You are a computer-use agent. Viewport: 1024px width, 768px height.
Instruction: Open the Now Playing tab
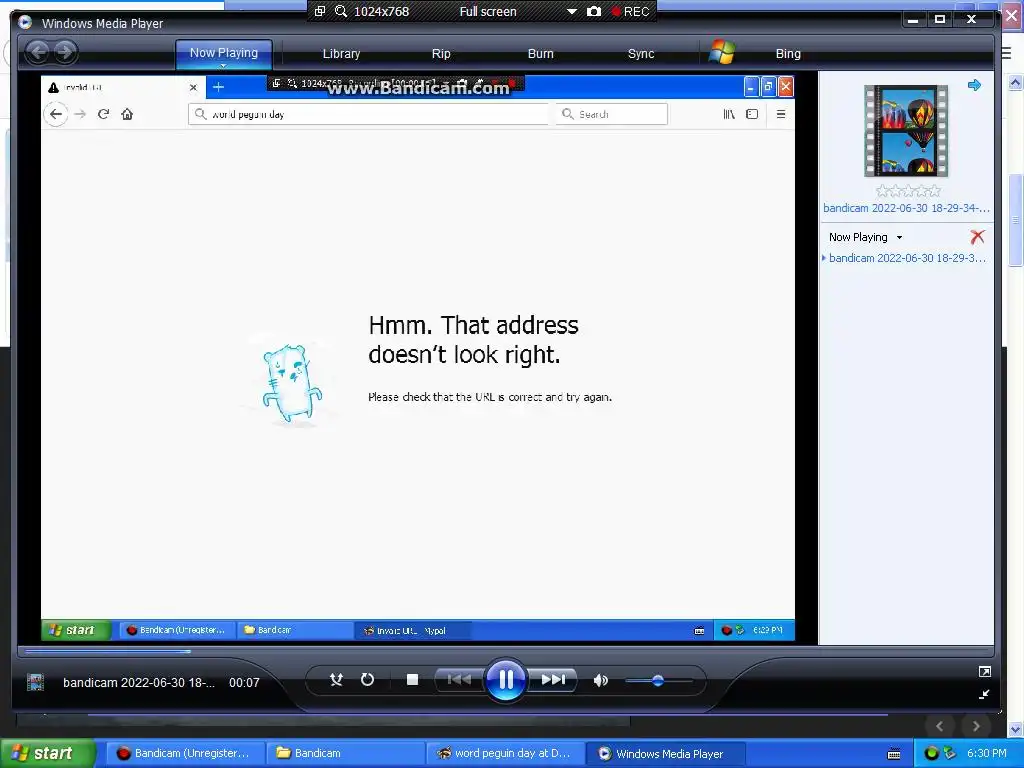[223, 53]
